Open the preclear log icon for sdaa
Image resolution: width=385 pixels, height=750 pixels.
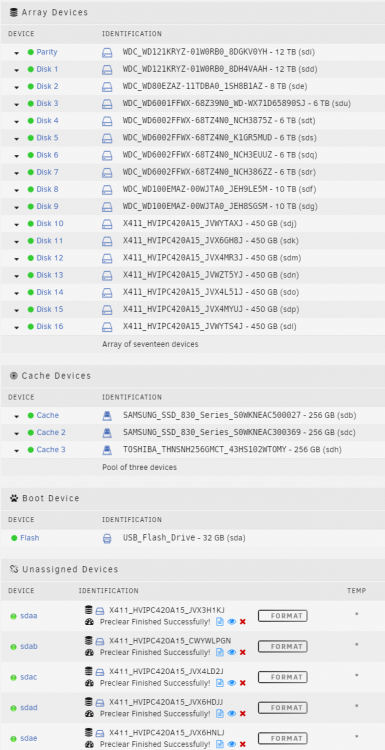point(220,622)
